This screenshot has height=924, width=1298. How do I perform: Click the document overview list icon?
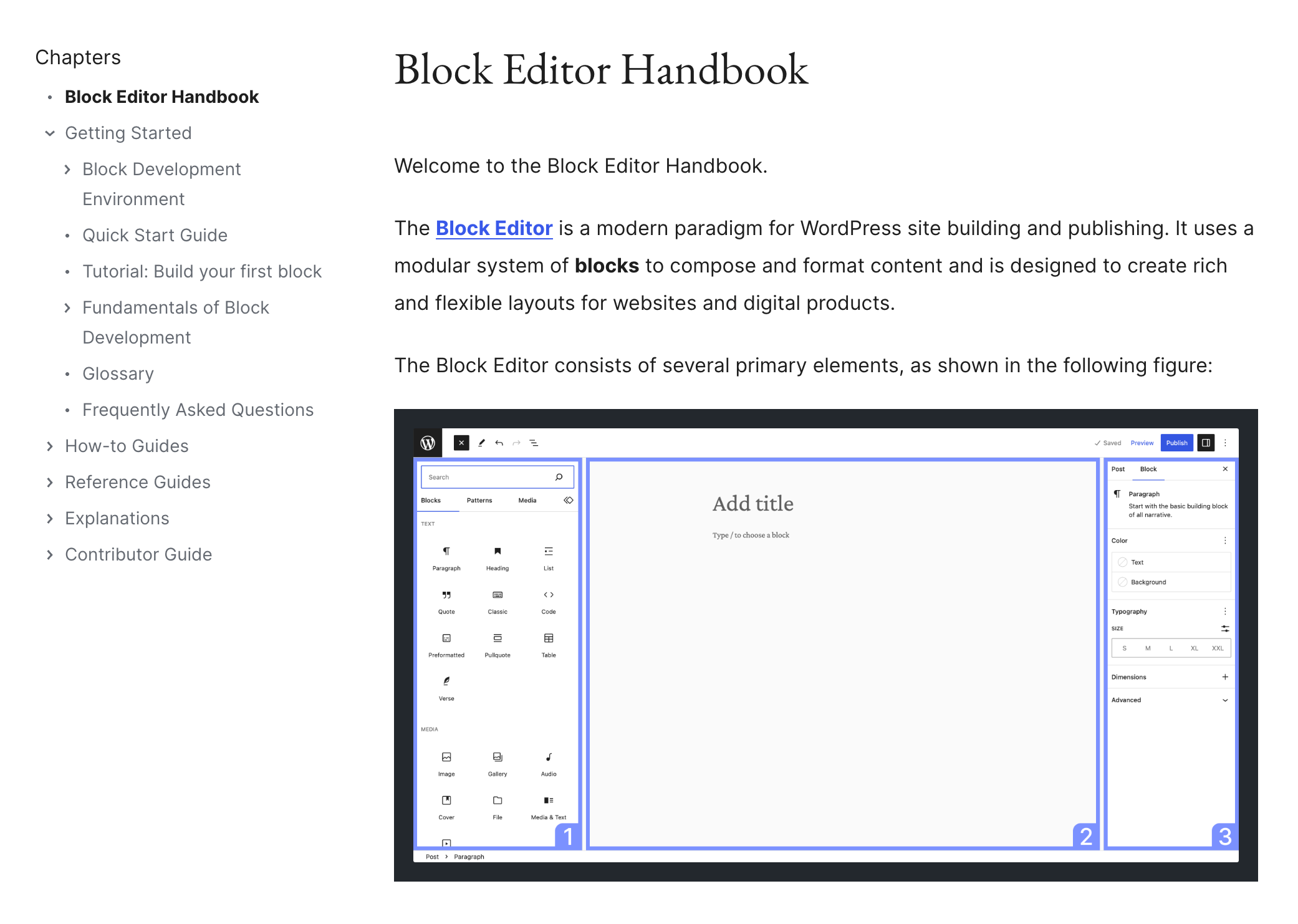click(534, 443)
